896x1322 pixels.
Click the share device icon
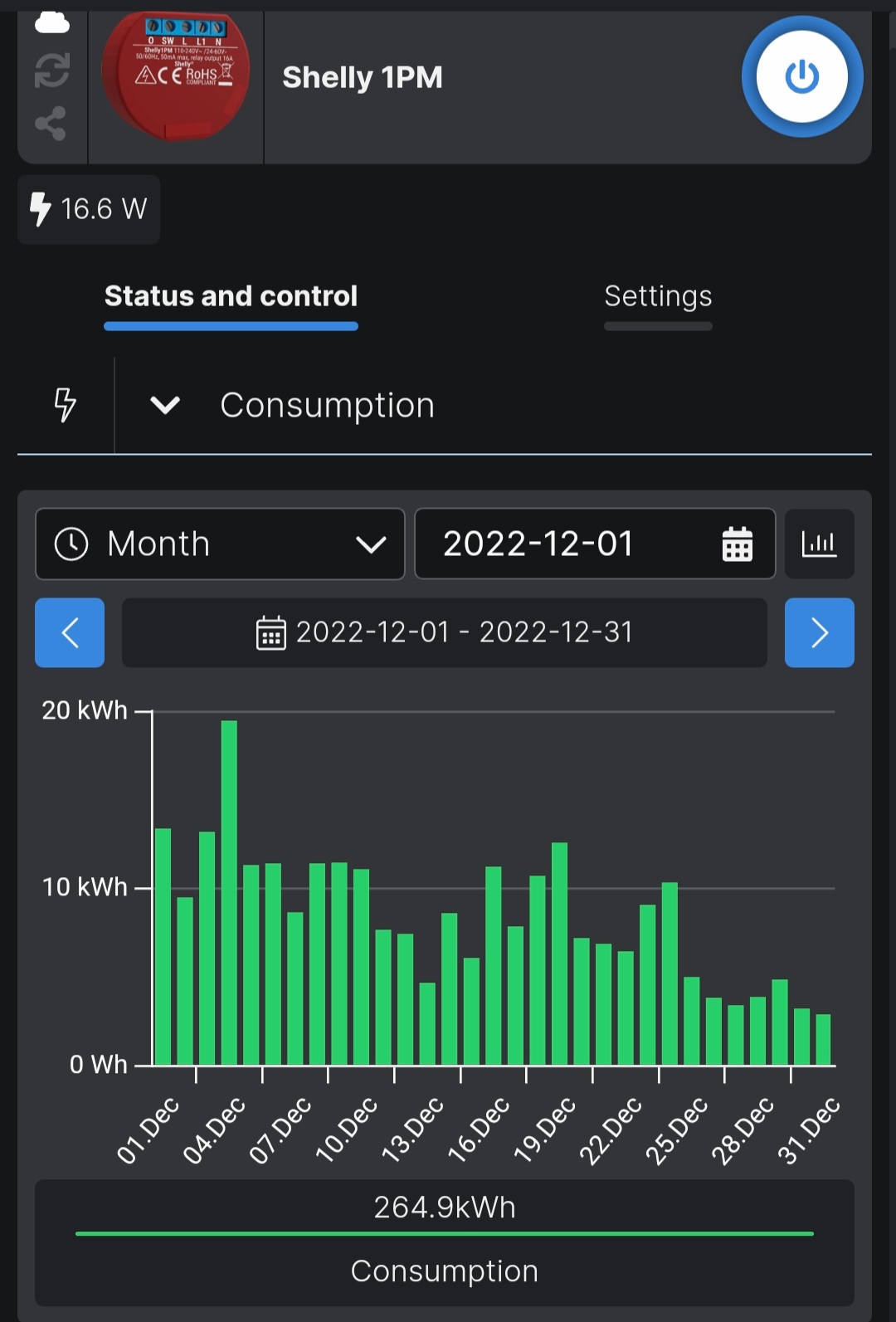pos(51,123)
